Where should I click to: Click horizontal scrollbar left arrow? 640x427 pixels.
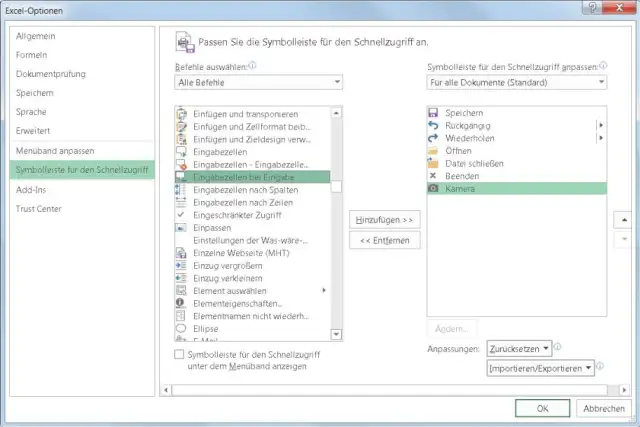coord(166,390)
